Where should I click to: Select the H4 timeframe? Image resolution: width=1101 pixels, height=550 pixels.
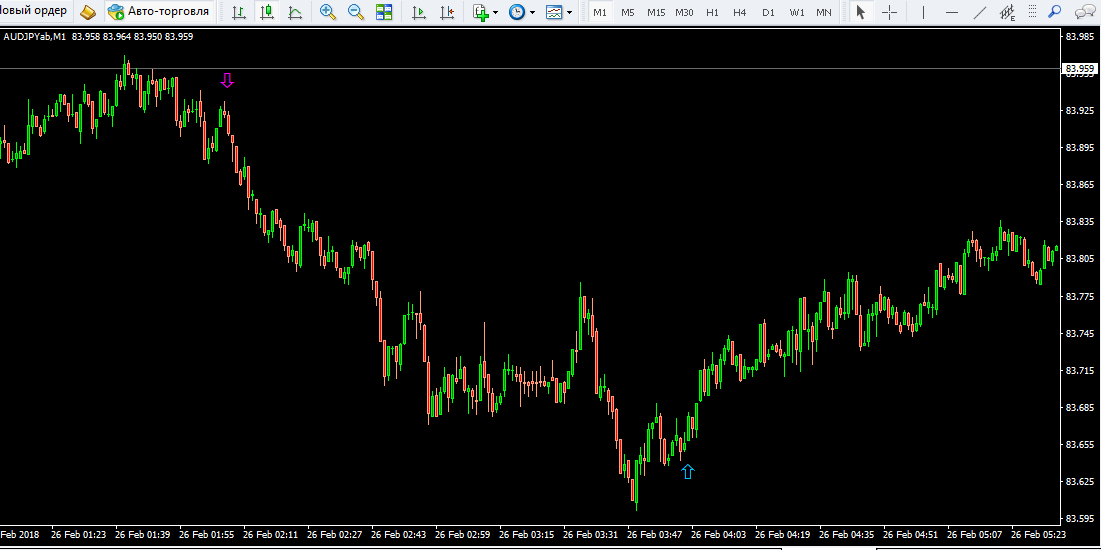740,13
